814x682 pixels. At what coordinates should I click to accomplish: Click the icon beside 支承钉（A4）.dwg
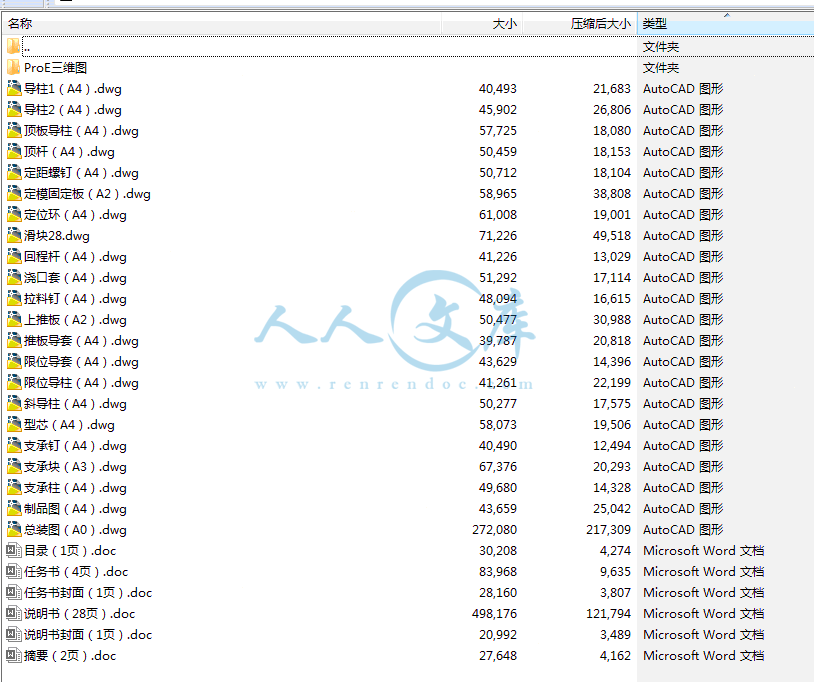click(14, 446)
